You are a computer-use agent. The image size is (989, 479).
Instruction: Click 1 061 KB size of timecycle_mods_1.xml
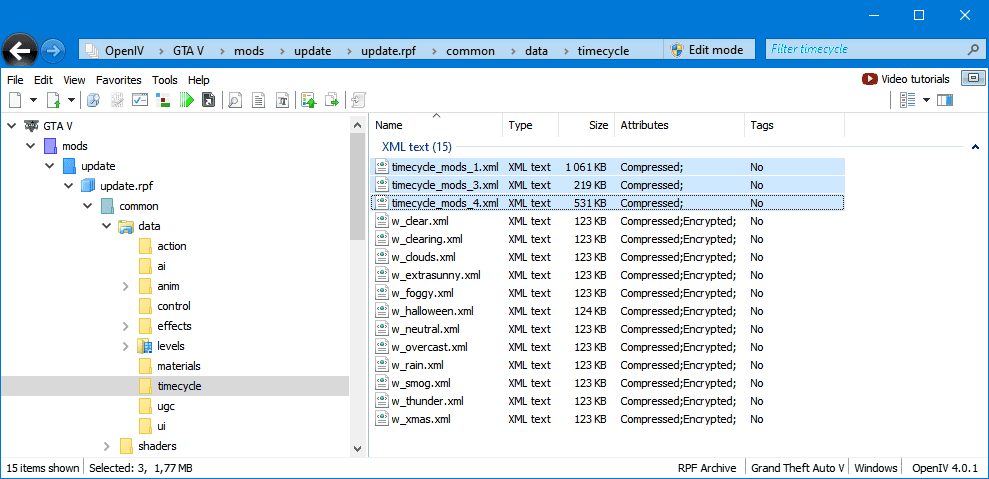click(x=586, y=167)
